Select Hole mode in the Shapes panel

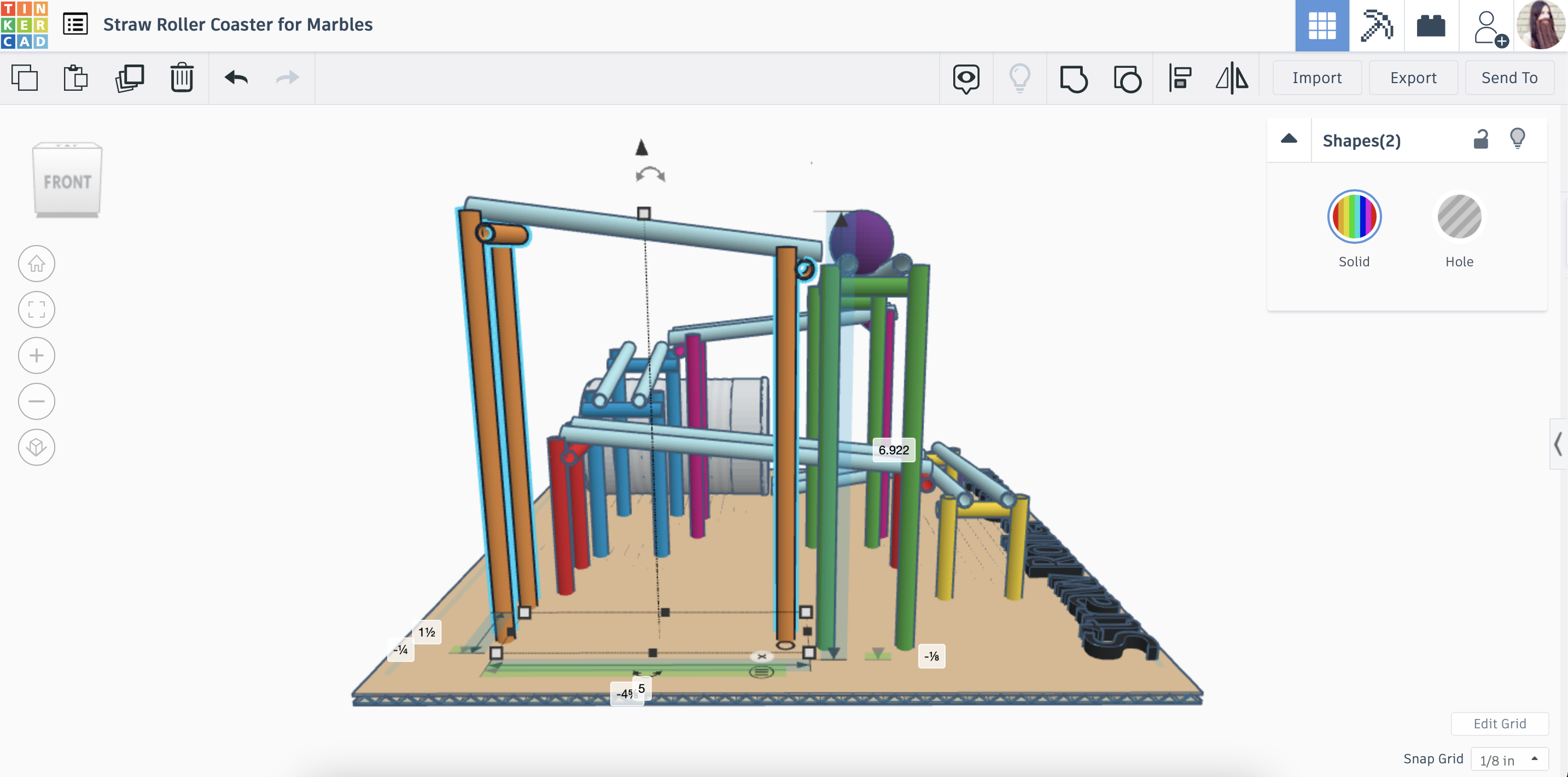click(x=1459, y=217)
